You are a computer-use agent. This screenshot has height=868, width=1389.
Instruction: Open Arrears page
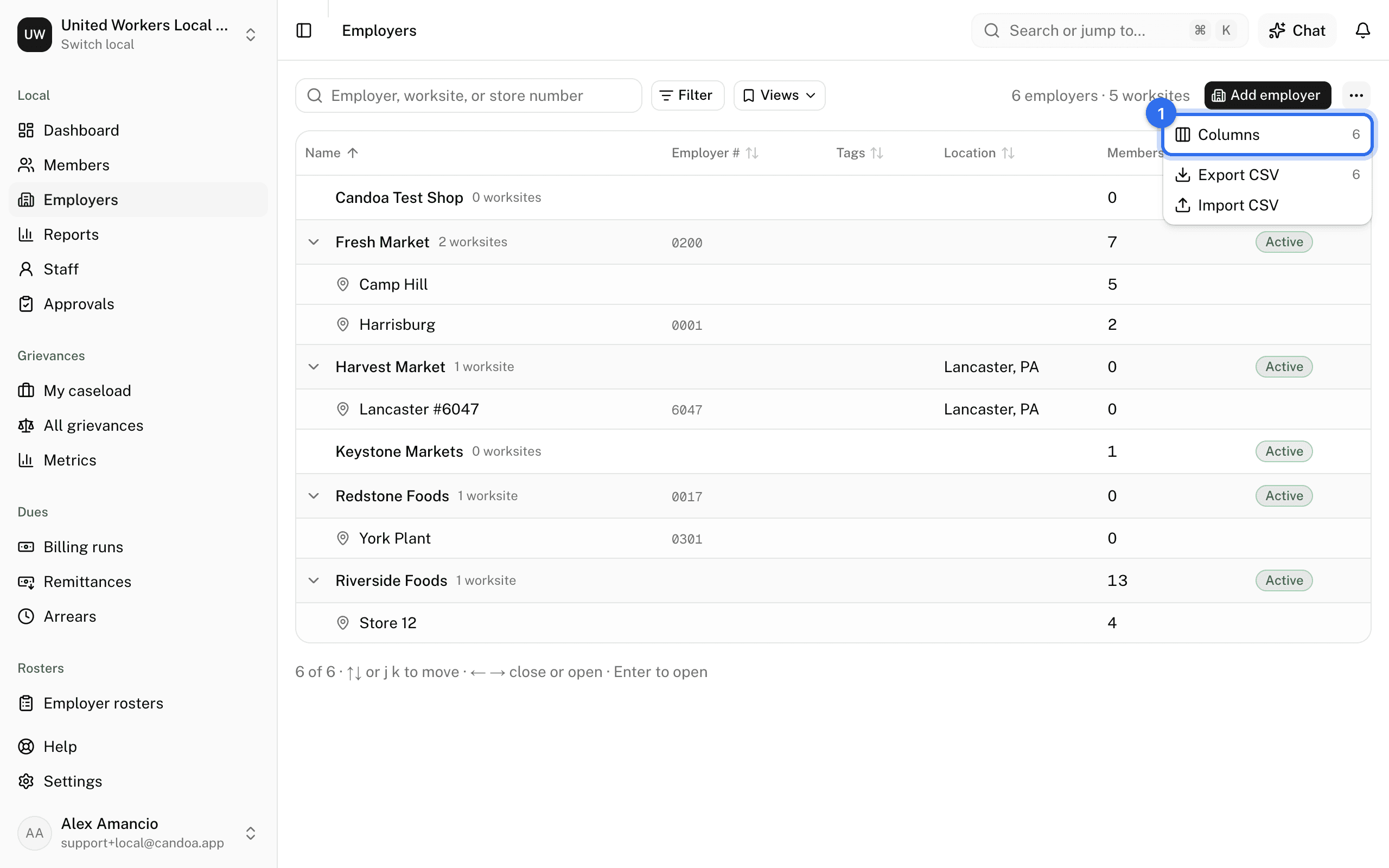pyautogui.click(x=138, y=616)
